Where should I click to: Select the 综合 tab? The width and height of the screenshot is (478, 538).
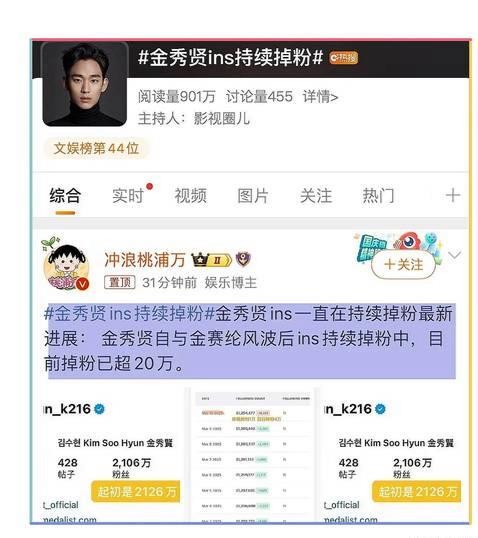click(65, 196)
